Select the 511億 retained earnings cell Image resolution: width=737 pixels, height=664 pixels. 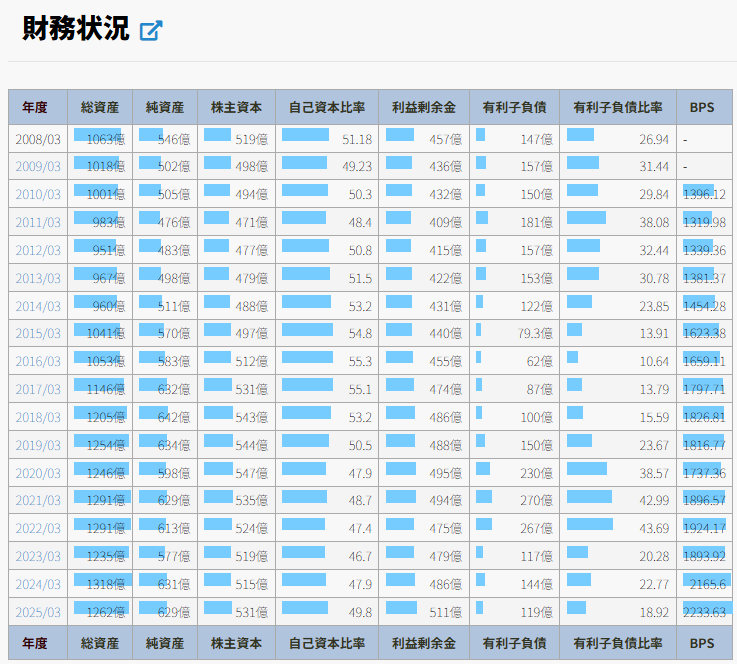click(424, 612)
